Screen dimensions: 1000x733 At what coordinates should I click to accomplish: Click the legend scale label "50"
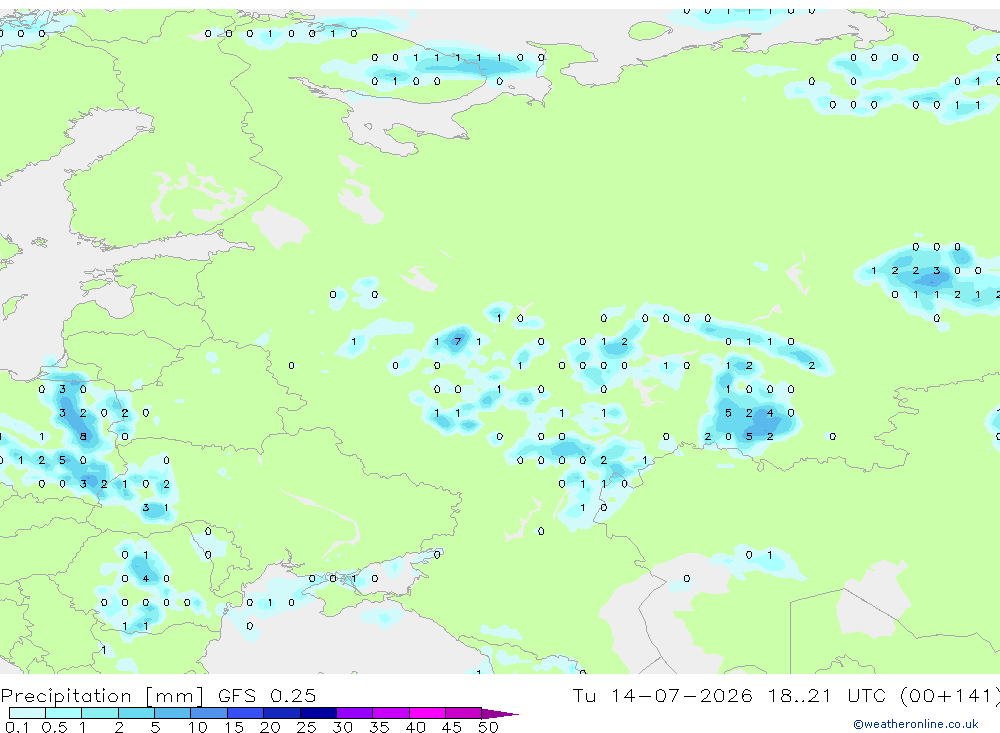(488, 727)
